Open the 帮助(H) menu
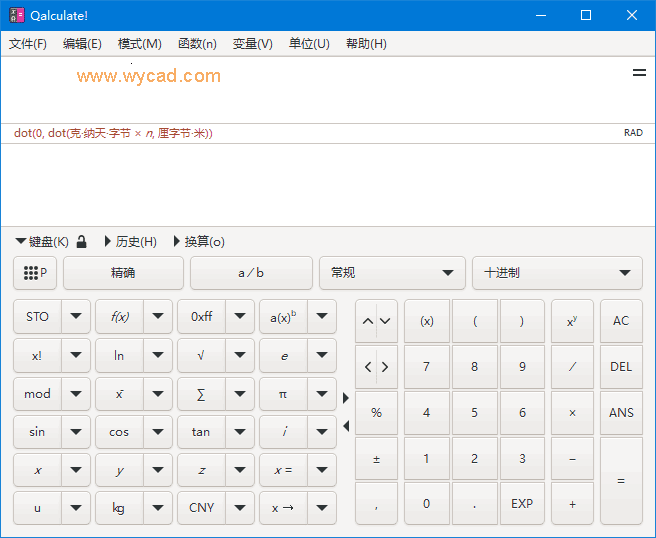The width and height of the screenshot is (656, 538). 366,44
